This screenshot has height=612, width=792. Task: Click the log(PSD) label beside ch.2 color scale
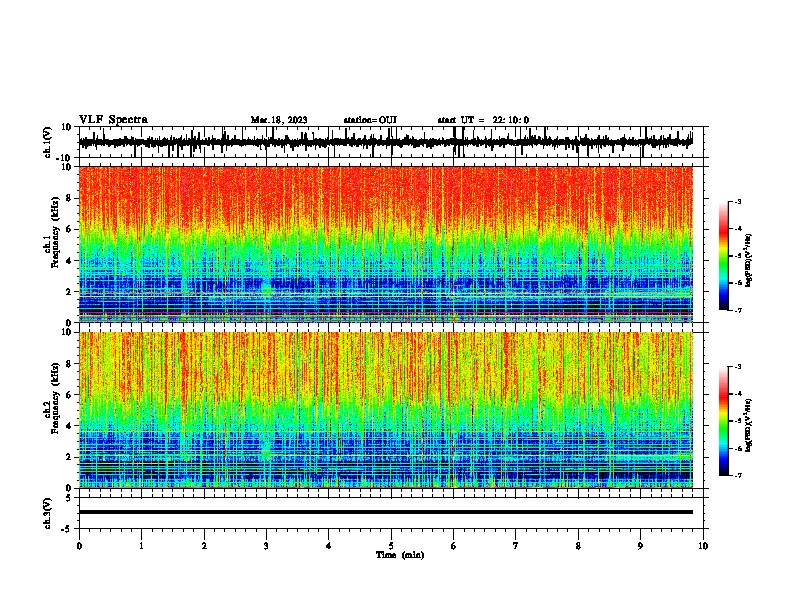749,425
